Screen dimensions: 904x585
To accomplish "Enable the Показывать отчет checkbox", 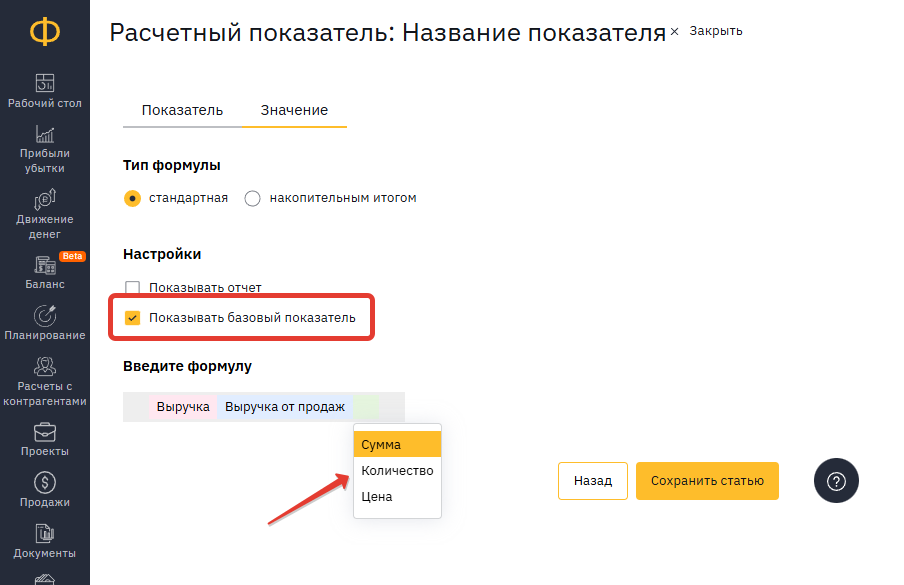I will [133, 288].
